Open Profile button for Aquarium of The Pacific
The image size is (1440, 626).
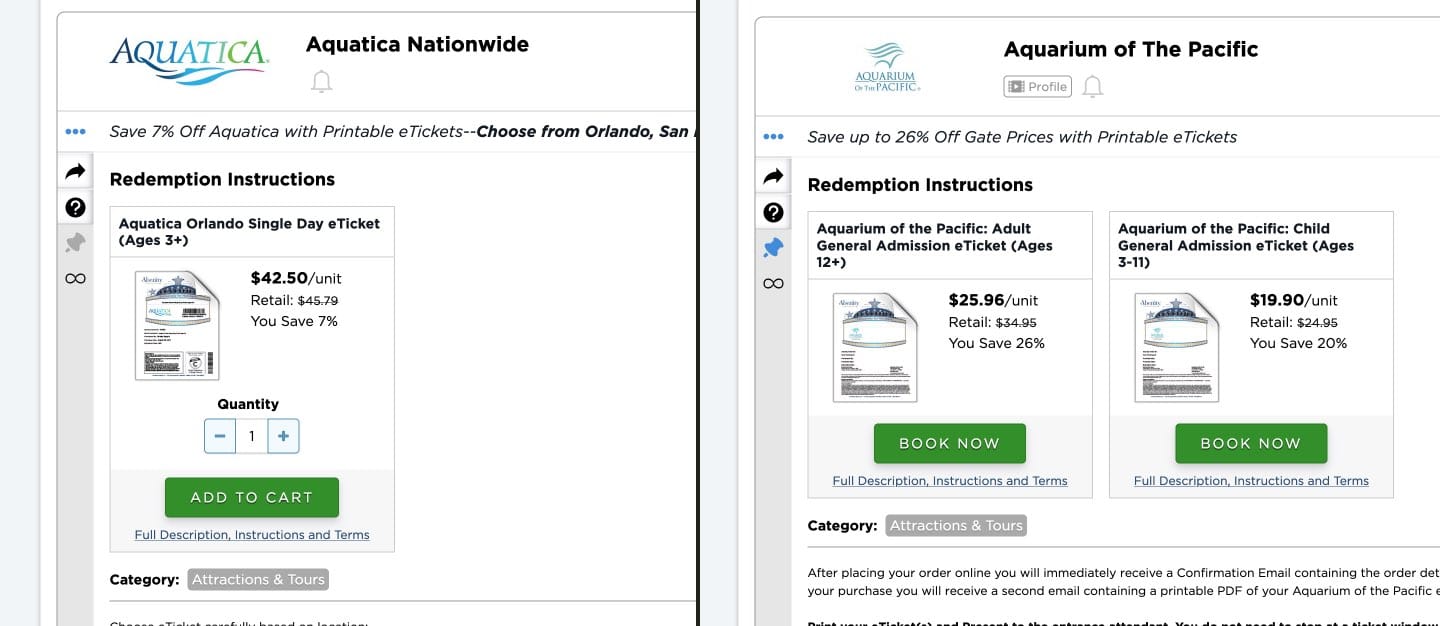[1038, 87]
